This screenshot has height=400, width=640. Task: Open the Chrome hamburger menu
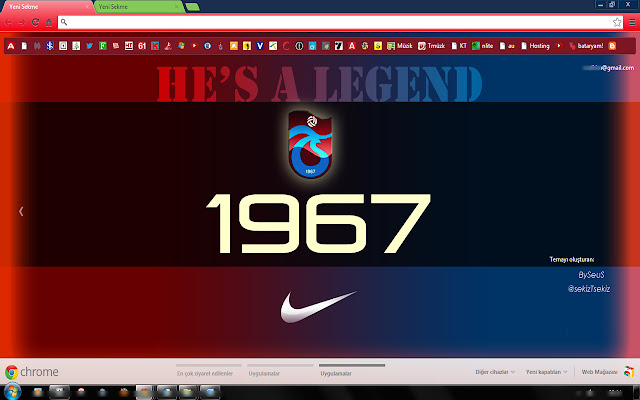pos(632,22)
